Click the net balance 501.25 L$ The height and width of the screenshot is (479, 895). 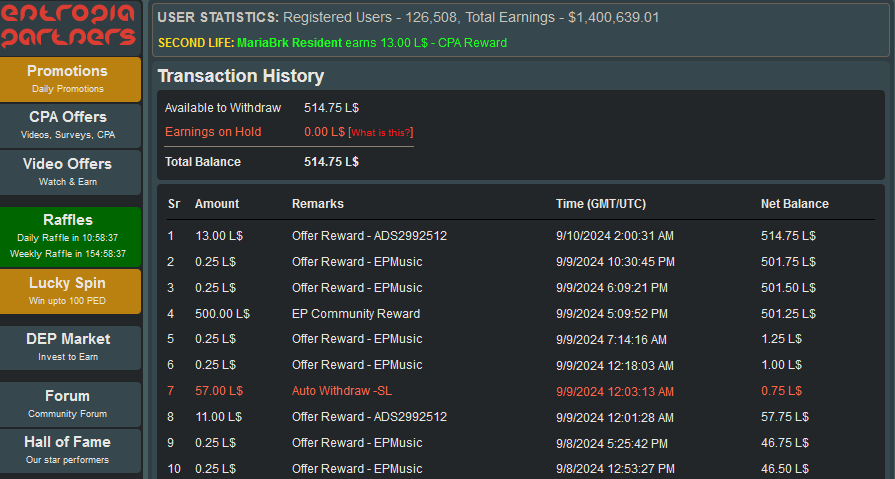(788, 314)
